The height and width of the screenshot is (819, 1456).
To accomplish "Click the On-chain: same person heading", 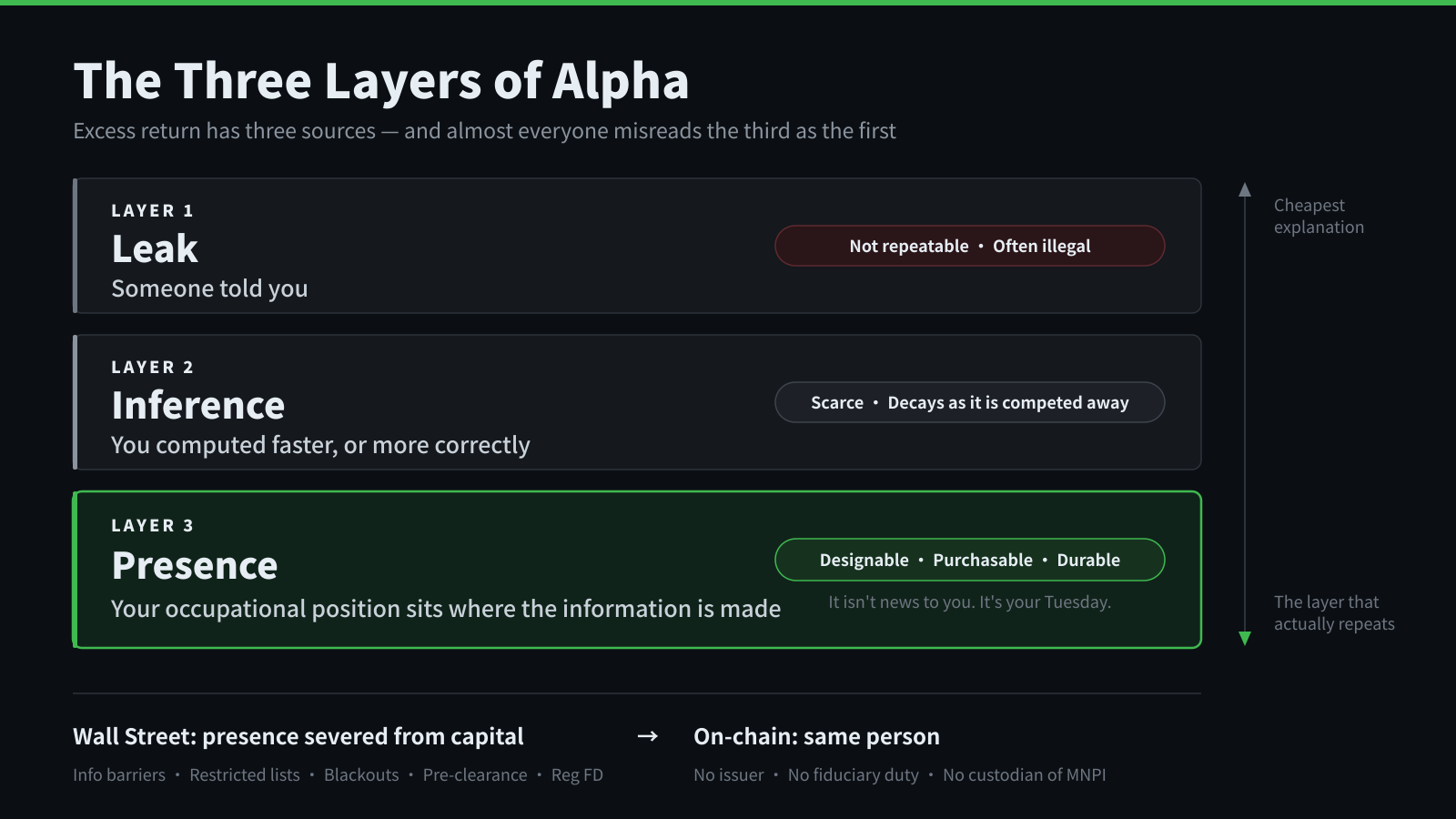I will click(x=816, y=736).
